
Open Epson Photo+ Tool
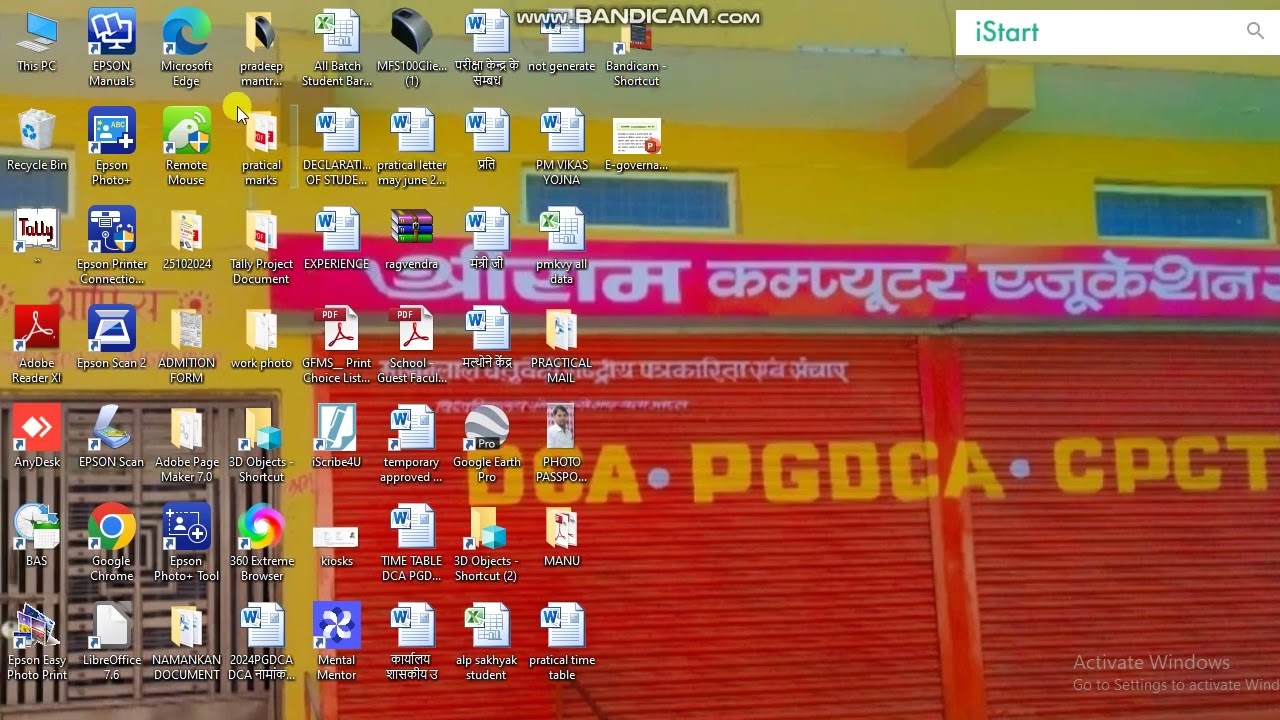pos(186,544)
